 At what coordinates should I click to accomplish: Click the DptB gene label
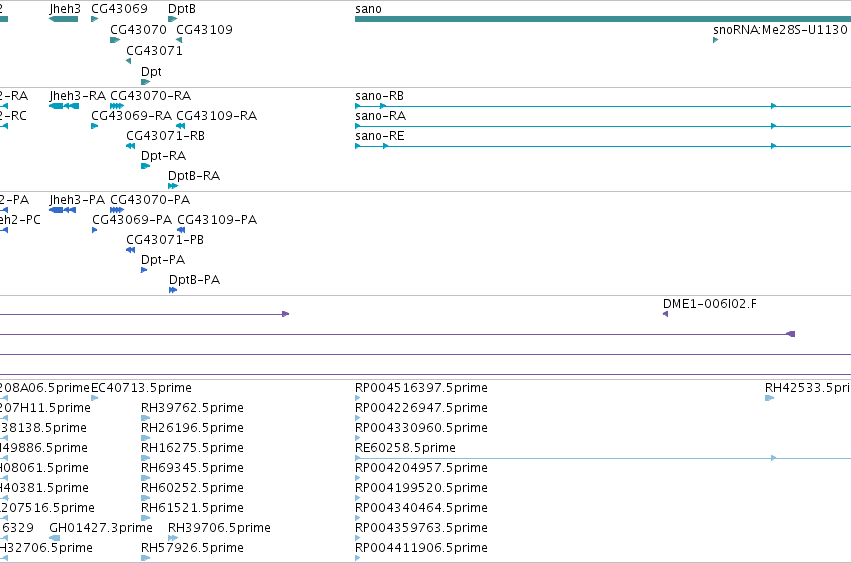[182, 9]
